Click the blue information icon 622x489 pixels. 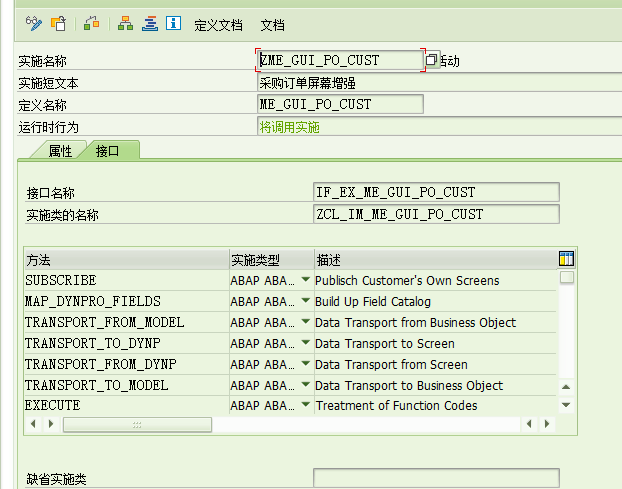[x=173, y=23]
